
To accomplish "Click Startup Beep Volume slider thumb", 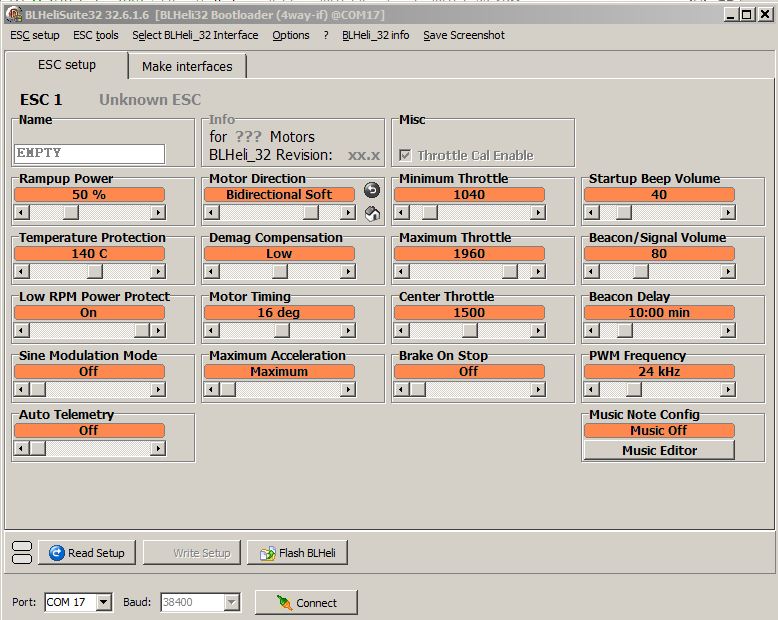I will (624, 212).
